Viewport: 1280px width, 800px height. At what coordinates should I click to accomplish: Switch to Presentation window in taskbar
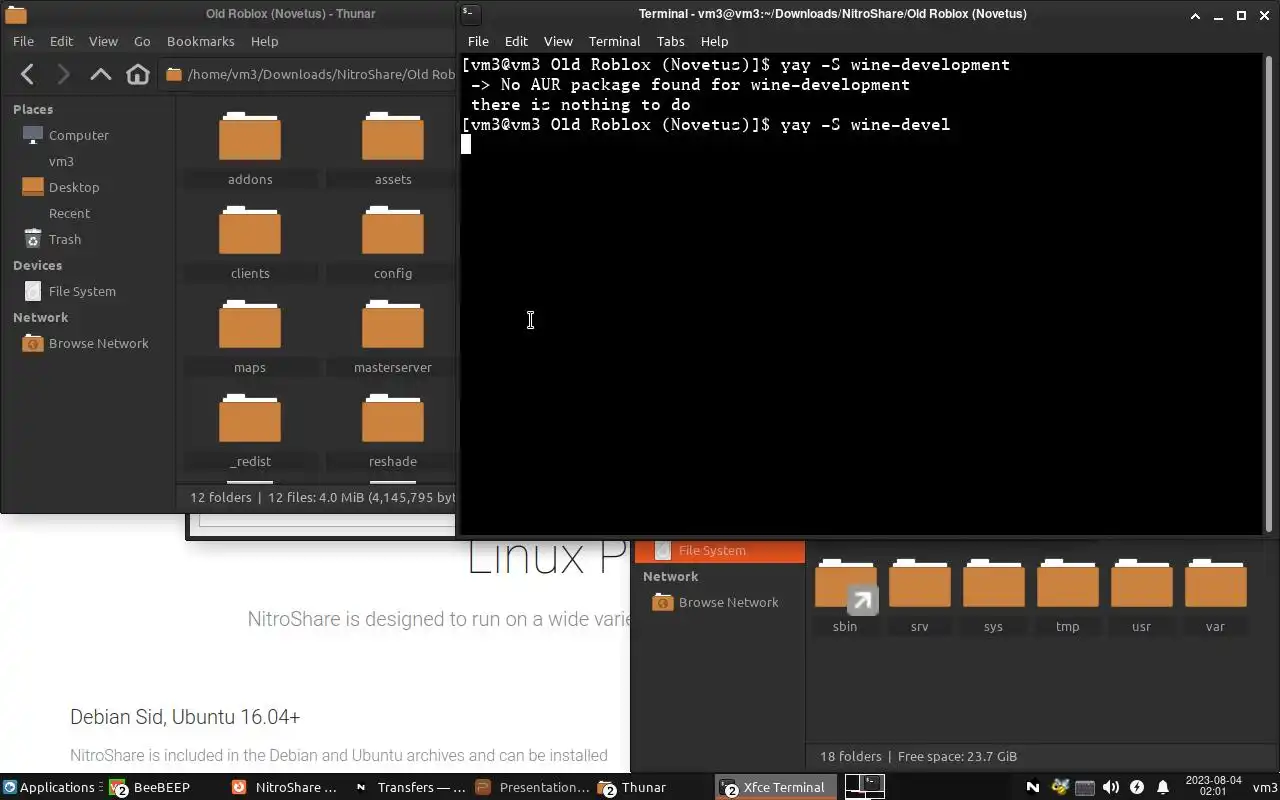[532, 787]
